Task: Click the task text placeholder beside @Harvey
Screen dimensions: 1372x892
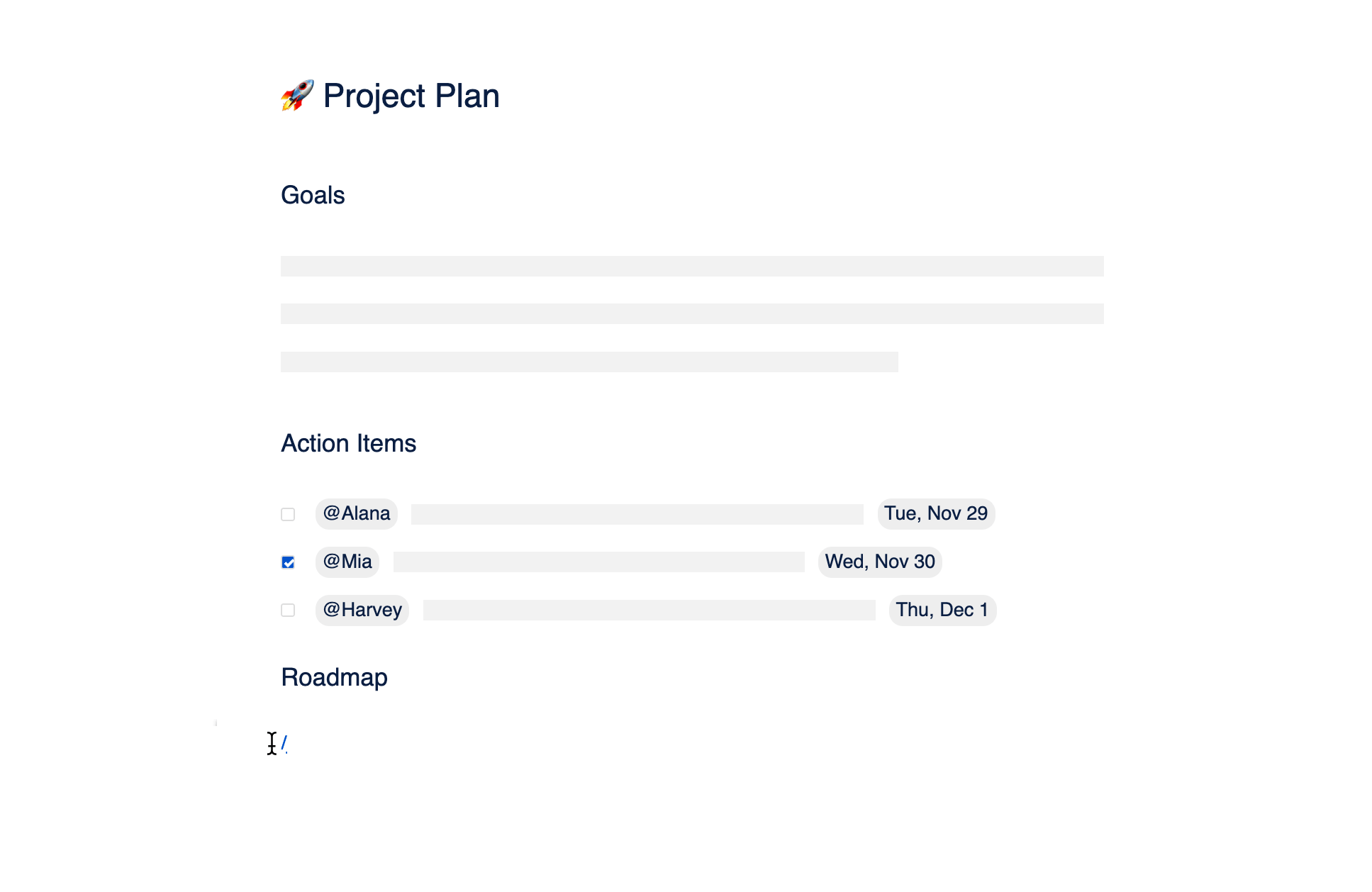Action: tap(649, 610)
